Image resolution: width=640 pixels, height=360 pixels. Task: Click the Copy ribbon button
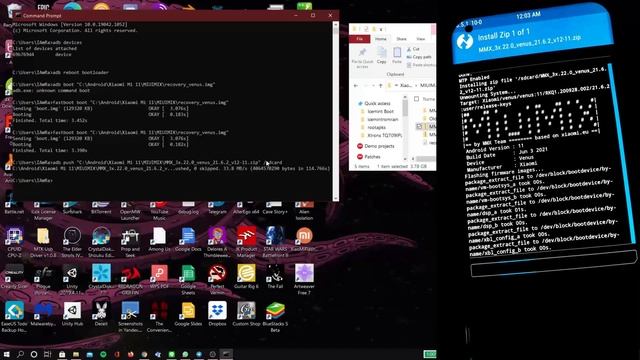tap(382, 55)
